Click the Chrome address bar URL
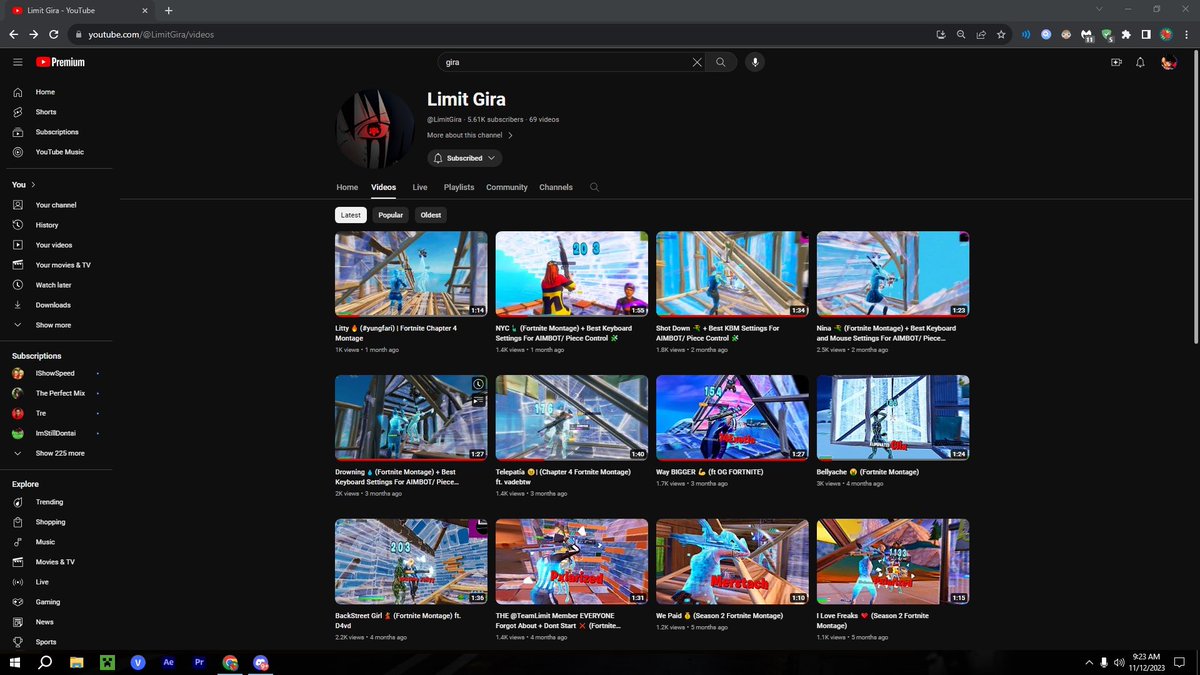 151,34
